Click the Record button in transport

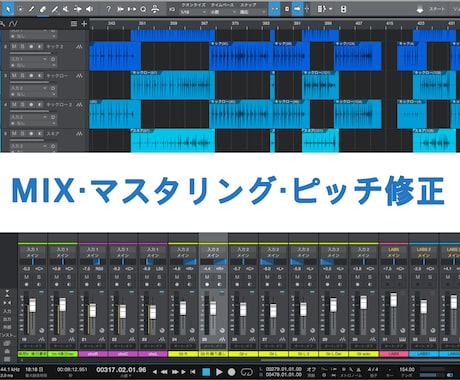pos(232,372)
